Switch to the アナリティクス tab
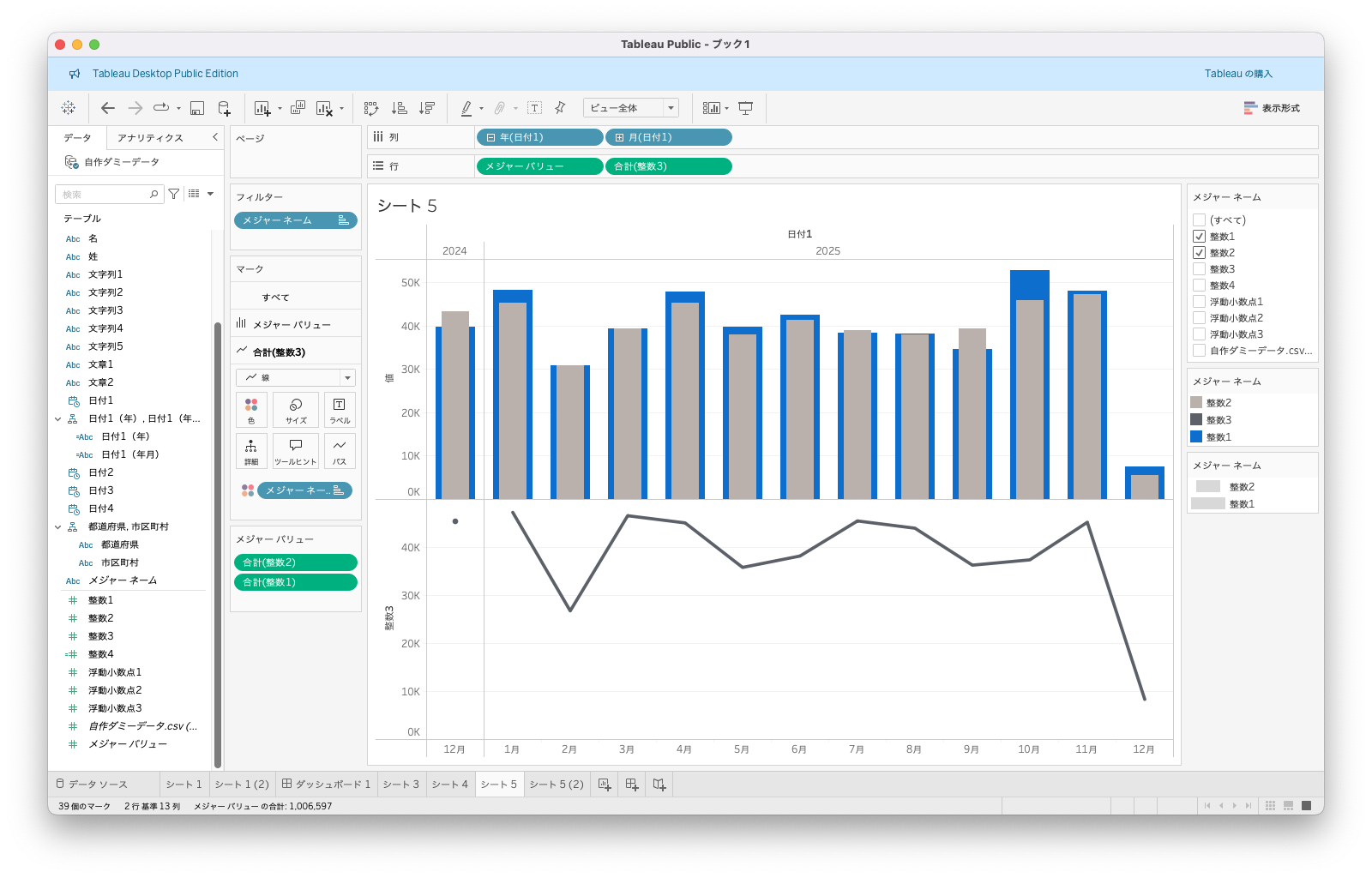The image size is (1372, 878). coord(151,138)
